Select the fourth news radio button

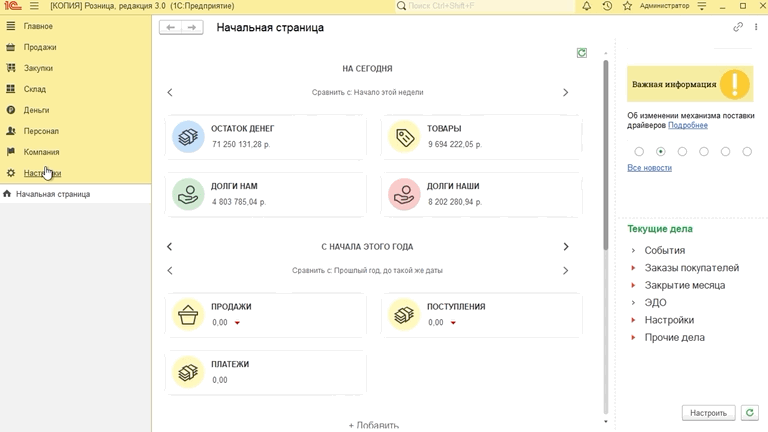coord(703,151)
